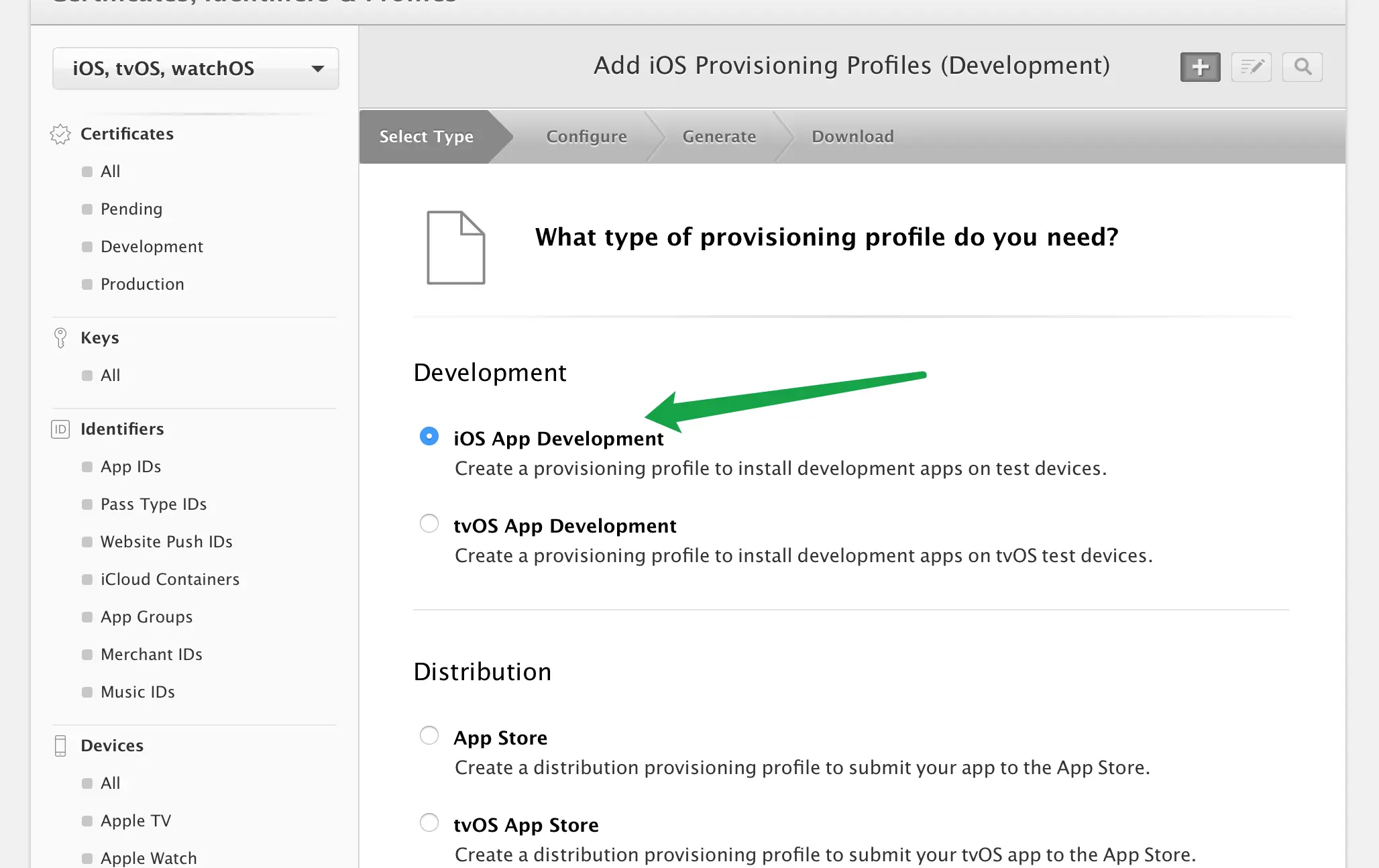Click the Identifiers ID icon

coord(60,429)
